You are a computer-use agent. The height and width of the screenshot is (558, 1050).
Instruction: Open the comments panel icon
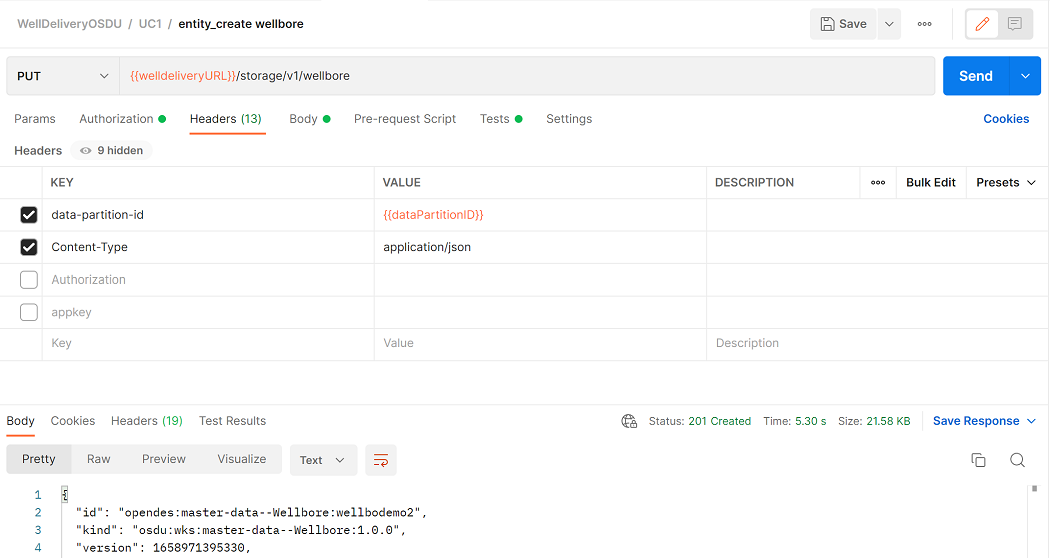(x=1015, y=24)
